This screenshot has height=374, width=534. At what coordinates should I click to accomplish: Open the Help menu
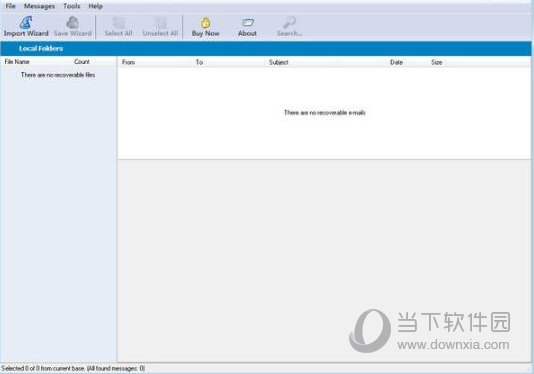coord(95,6)
